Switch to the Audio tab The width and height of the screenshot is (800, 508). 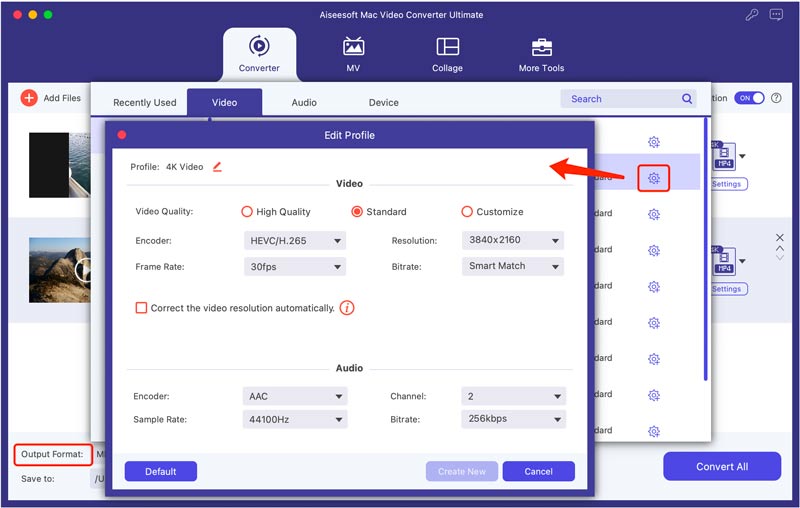point(304,102)
